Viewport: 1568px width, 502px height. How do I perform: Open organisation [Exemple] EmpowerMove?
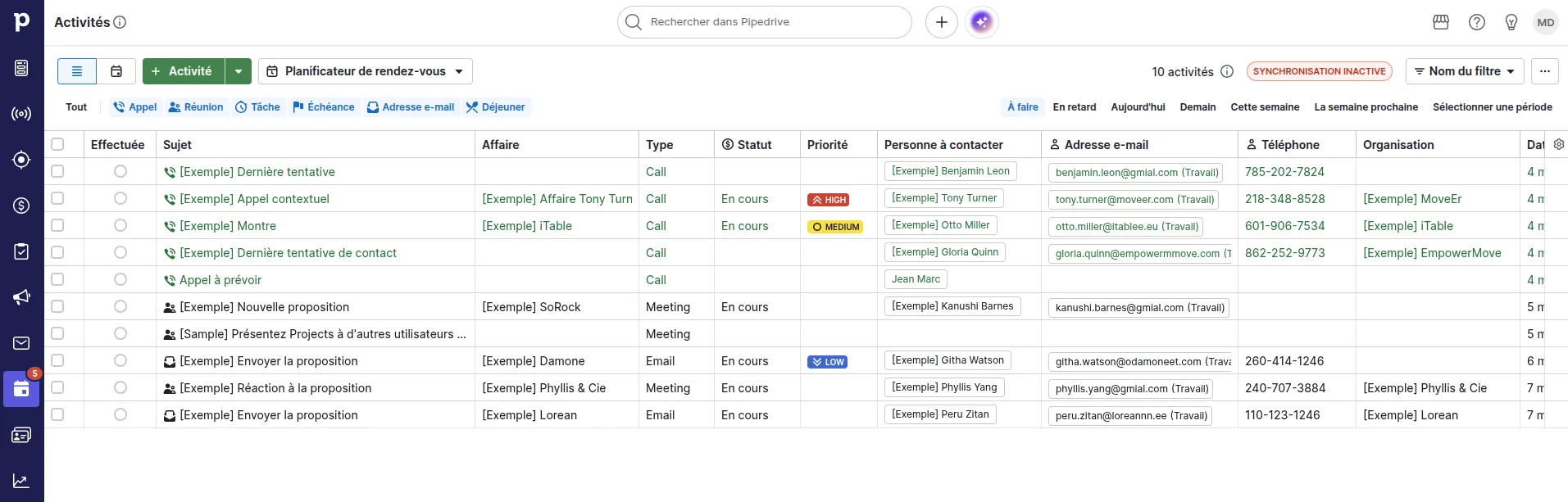[1432, 253]
